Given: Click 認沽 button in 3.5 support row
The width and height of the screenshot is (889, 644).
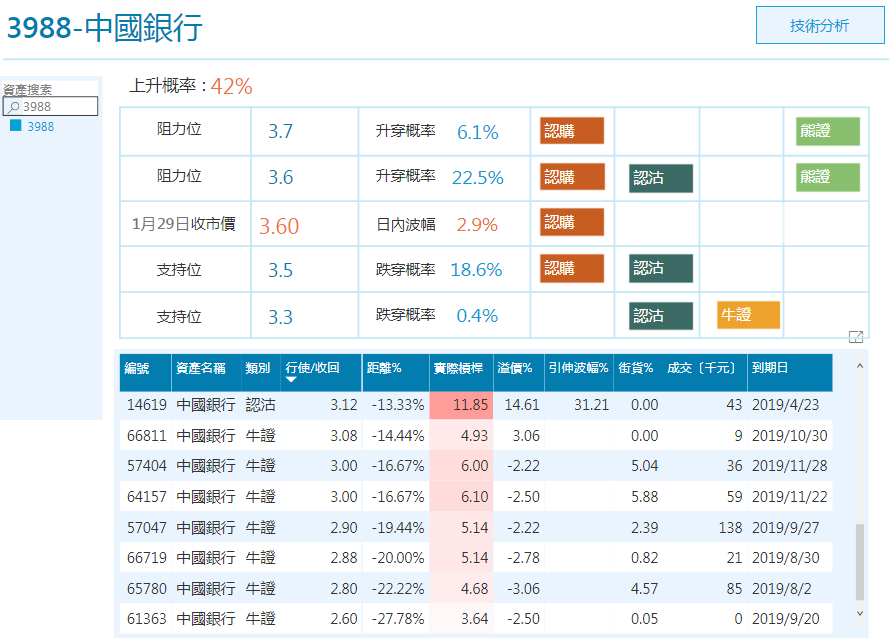Looking at the screenshot, I should click(661, 268).
